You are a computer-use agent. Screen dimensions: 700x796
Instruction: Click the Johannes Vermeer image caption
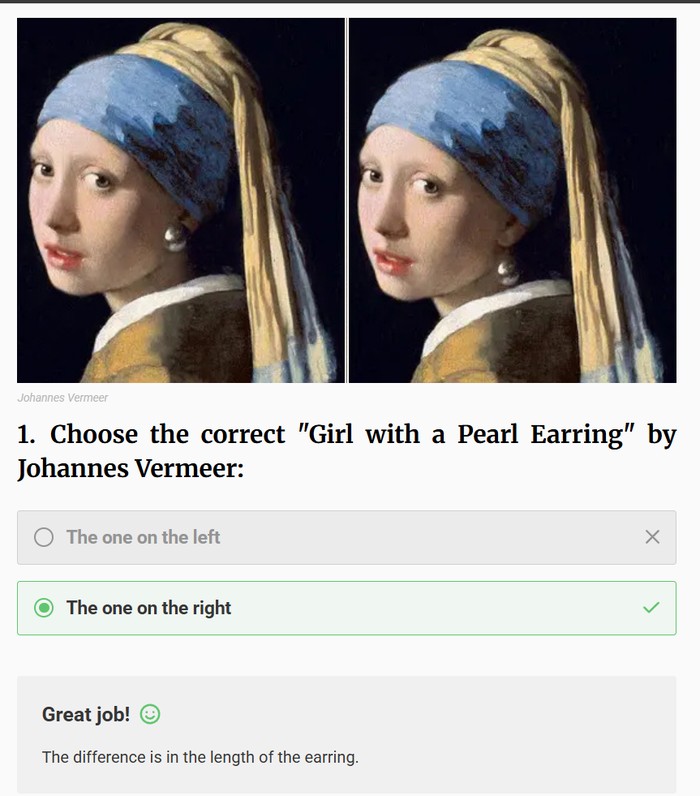coord(62,397)
